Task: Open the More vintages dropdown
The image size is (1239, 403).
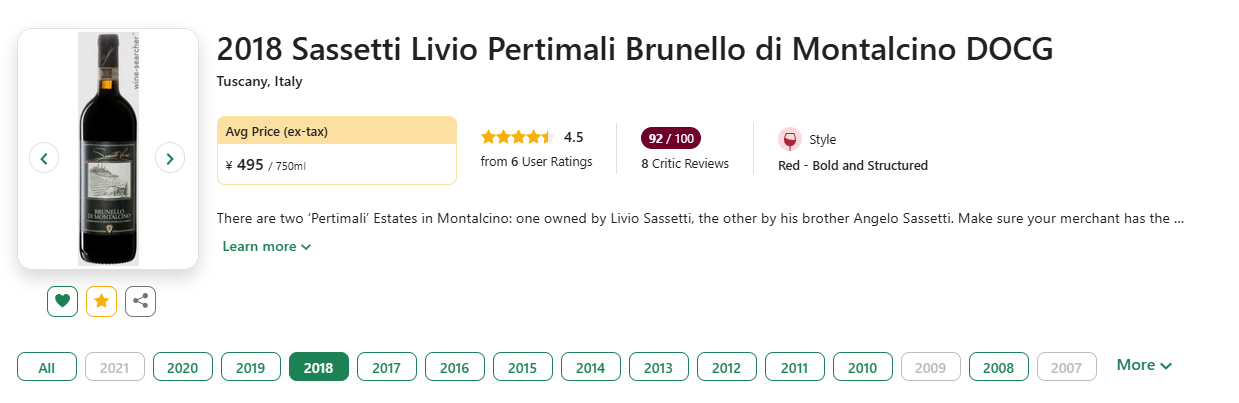Action: click(1143, 365)
